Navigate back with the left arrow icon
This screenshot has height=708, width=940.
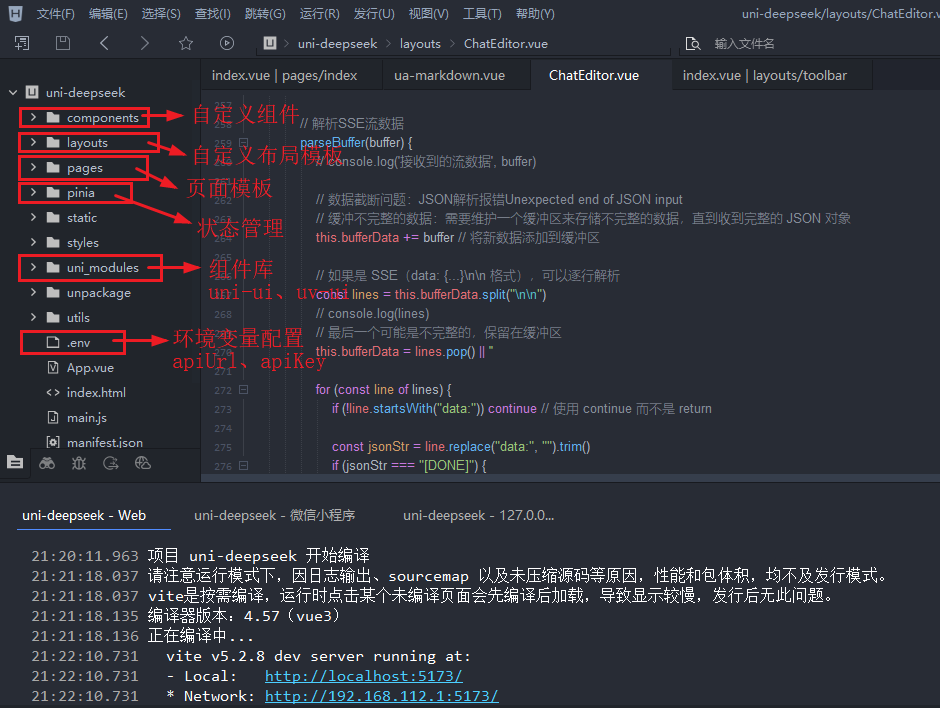click(x=104, y=43)
